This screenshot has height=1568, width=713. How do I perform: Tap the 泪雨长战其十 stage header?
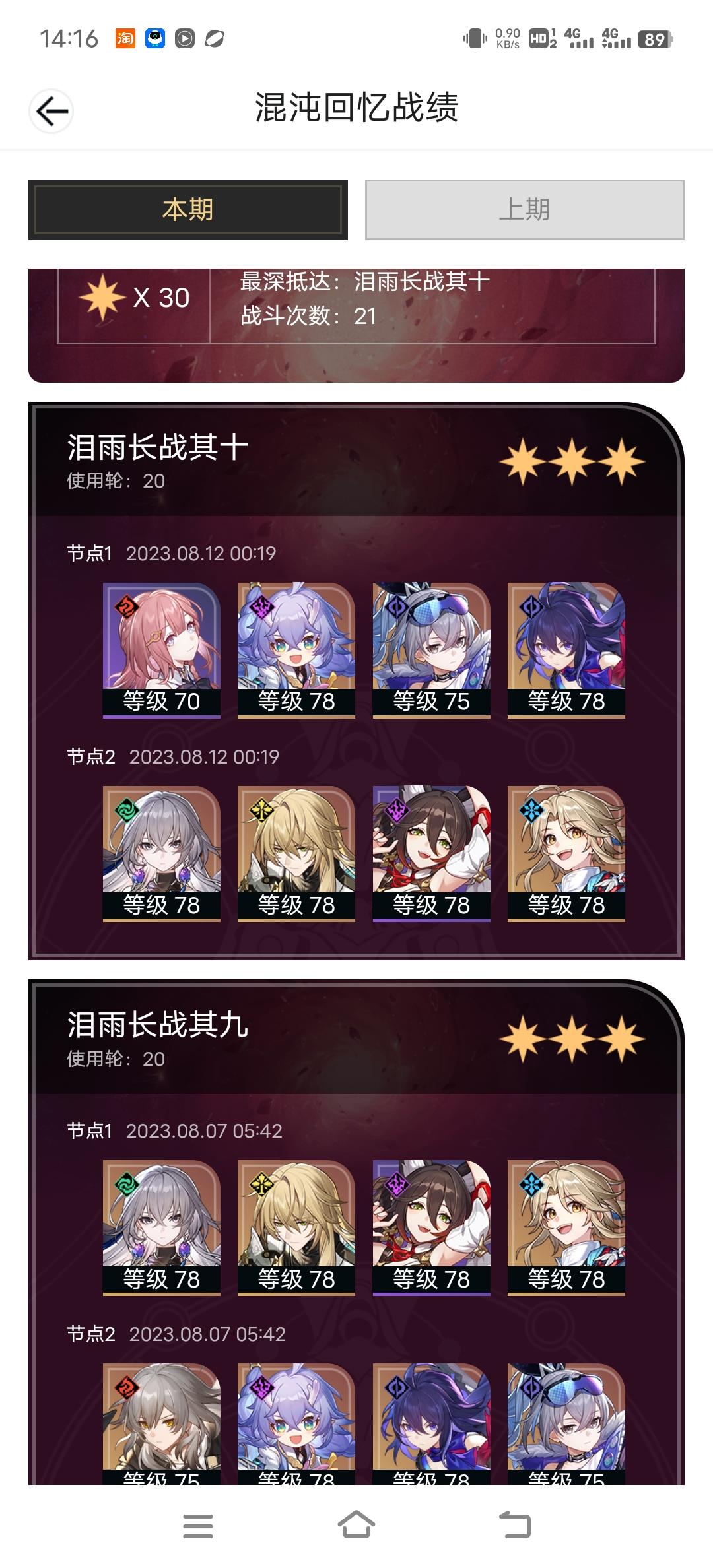pos(157,447)
